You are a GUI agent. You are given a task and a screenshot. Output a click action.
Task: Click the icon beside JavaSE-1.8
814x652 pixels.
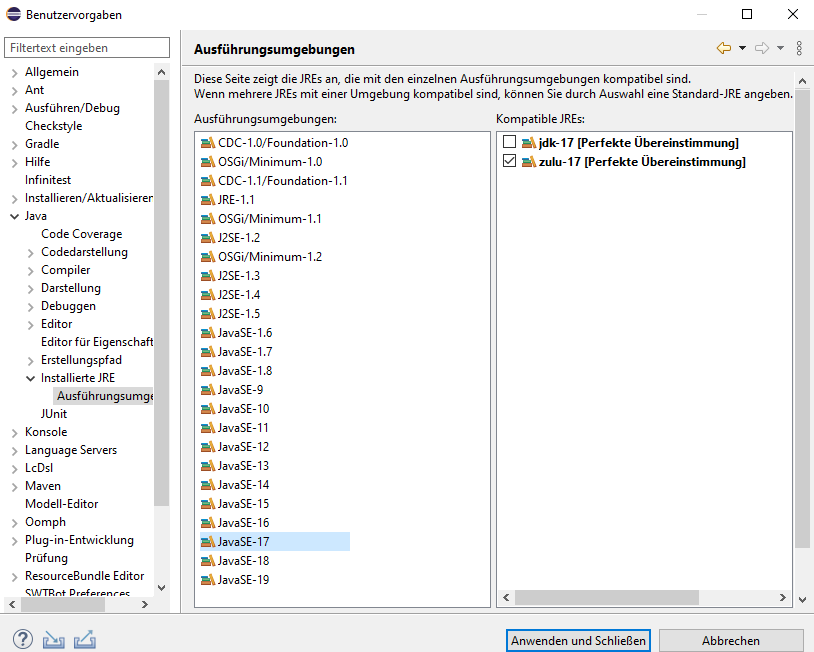point(208,371)
